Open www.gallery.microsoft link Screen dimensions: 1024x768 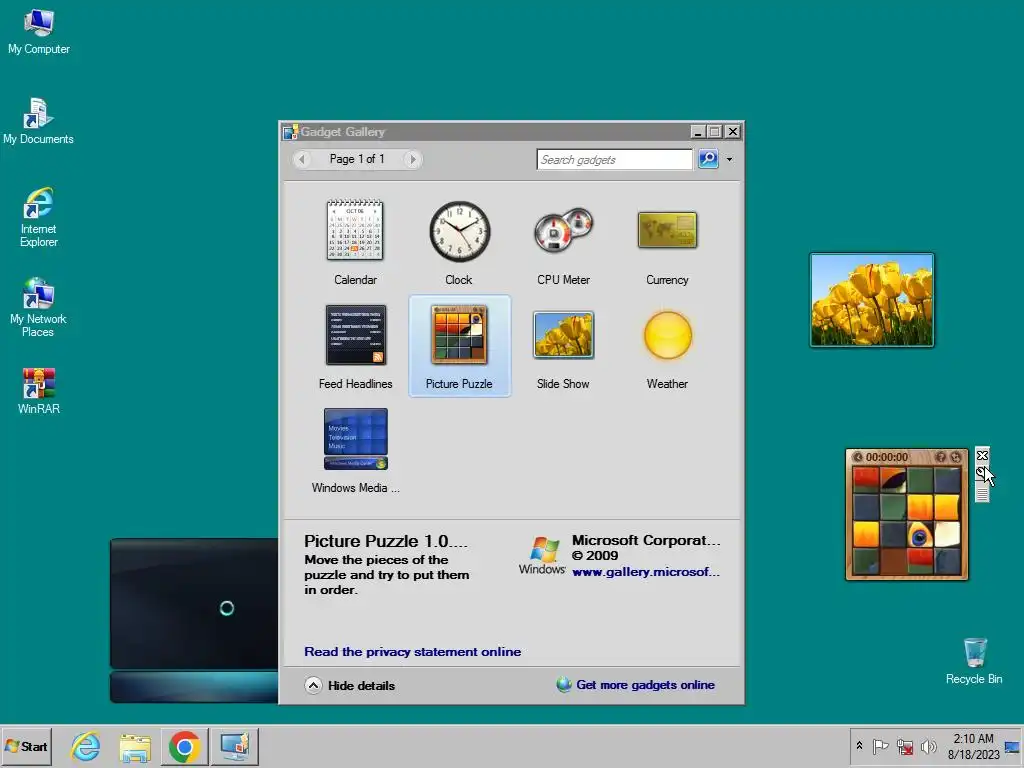tap(646, 572)
